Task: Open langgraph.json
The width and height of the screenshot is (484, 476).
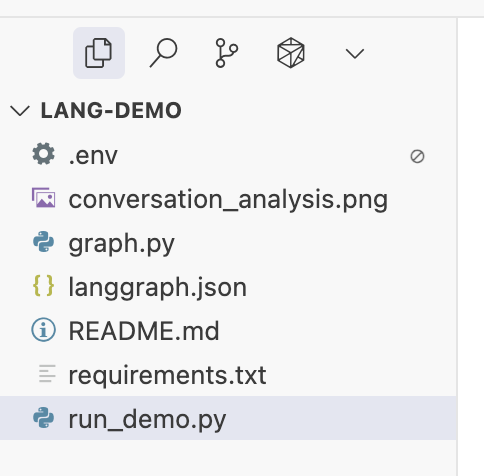Action: [x=157, y=287]
